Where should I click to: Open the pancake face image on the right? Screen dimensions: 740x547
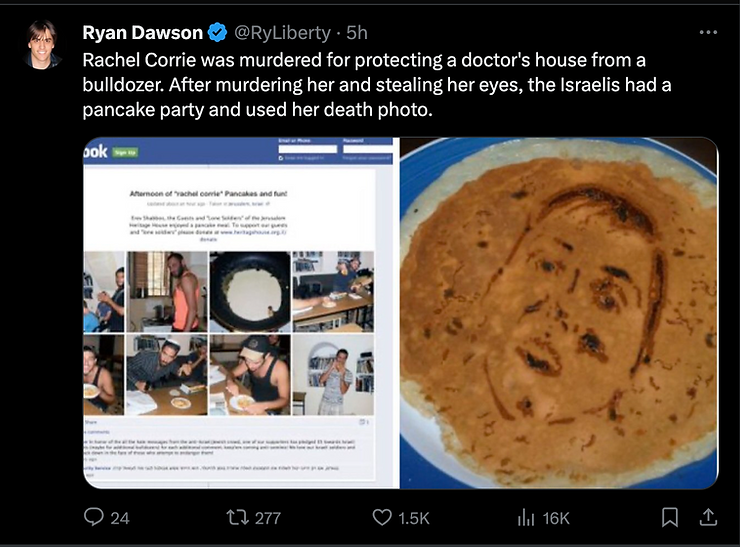point(558,312)
